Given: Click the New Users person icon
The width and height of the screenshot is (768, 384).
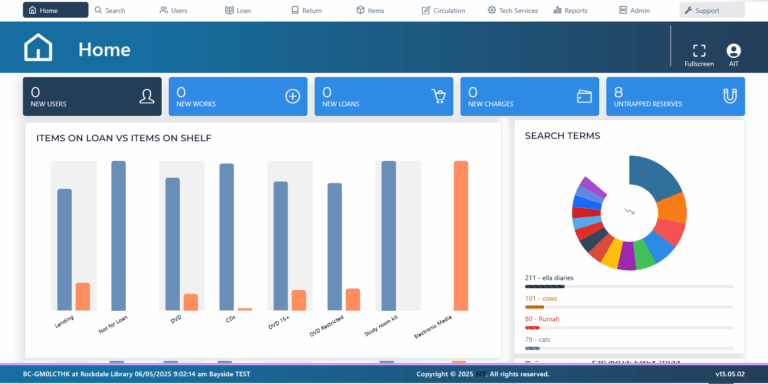Looking at the screenshot, I should tap(146, 96).
